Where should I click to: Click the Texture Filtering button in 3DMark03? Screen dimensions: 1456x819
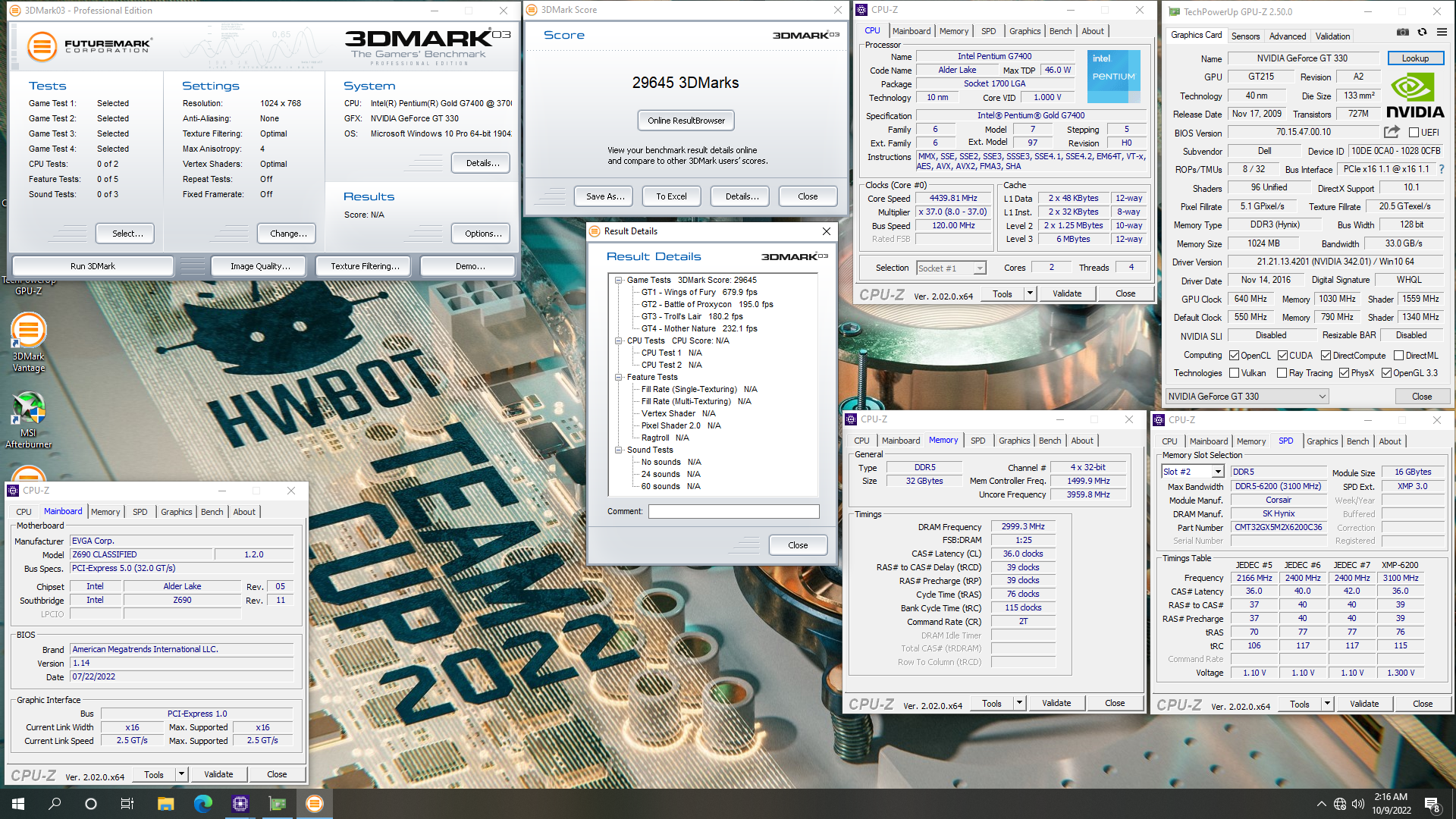pos(364,266)
